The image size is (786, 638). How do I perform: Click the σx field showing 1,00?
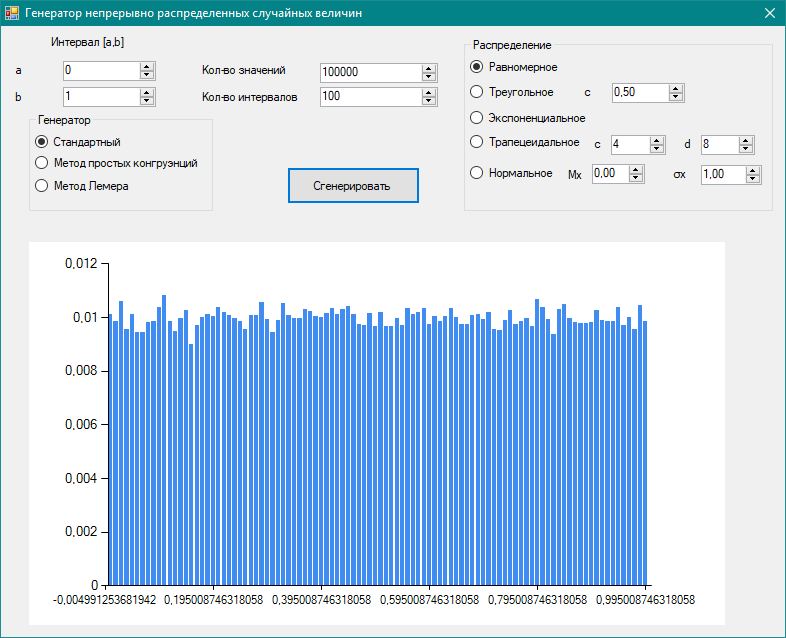tap(724, 175)
